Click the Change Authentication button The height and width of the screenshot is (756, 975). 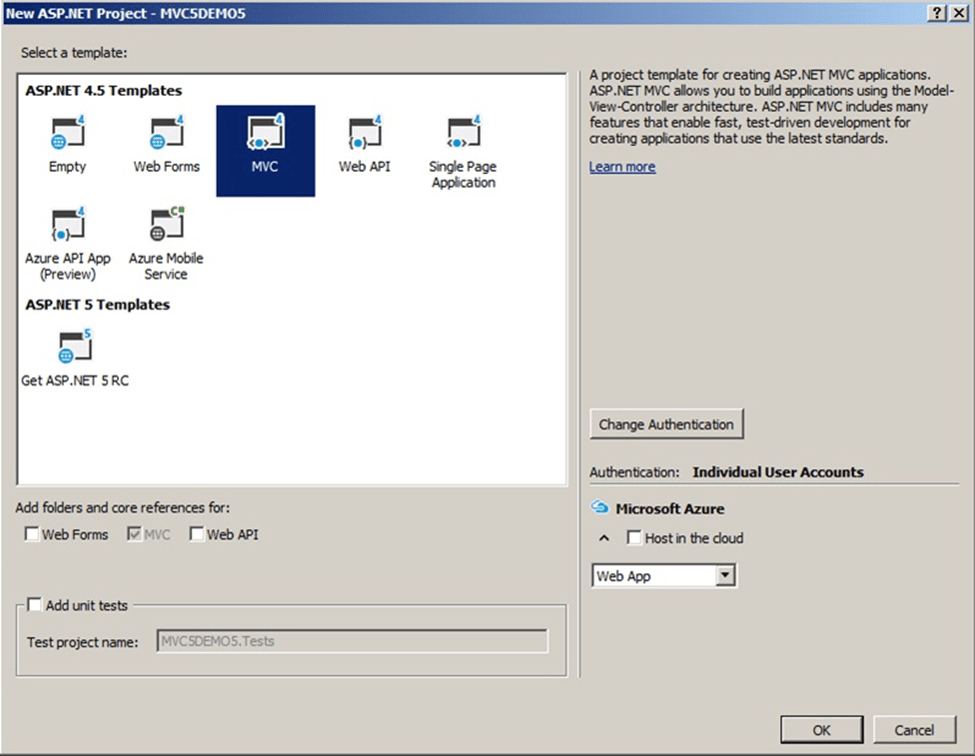(666, 424)
